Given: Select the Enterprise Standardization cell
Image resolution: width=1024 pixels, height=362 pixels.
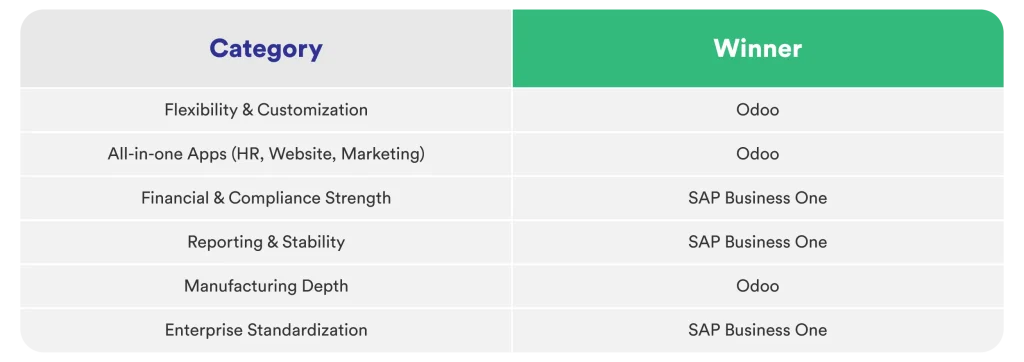Looking at the screenshot, I should pos(266,330).
